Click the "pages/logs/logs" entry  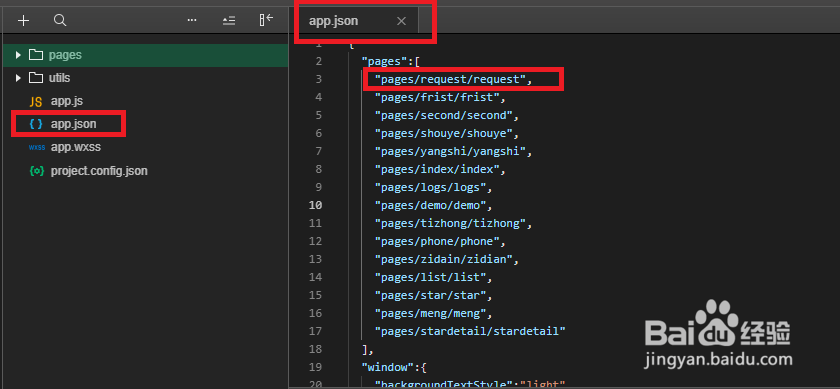(x=434, y=188)
